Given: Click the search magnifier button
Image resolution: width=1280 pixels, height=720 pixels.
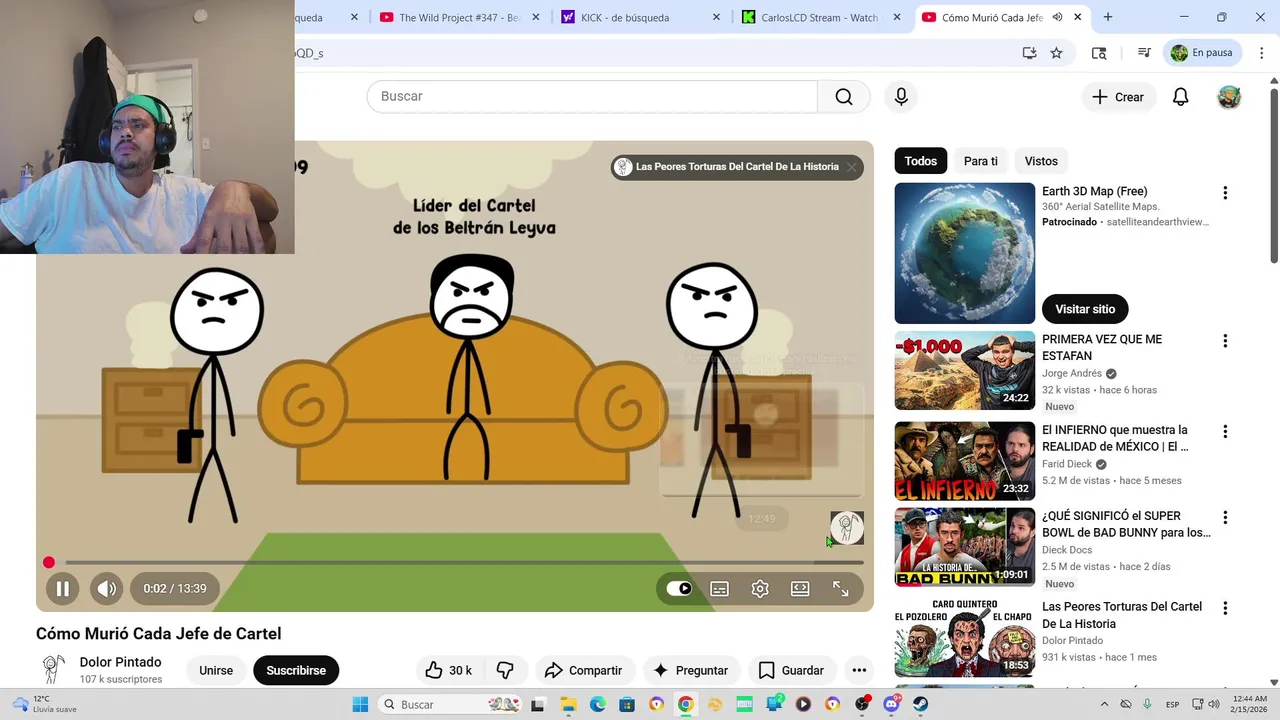Looking at the screenshot, I should coord(844,96).
